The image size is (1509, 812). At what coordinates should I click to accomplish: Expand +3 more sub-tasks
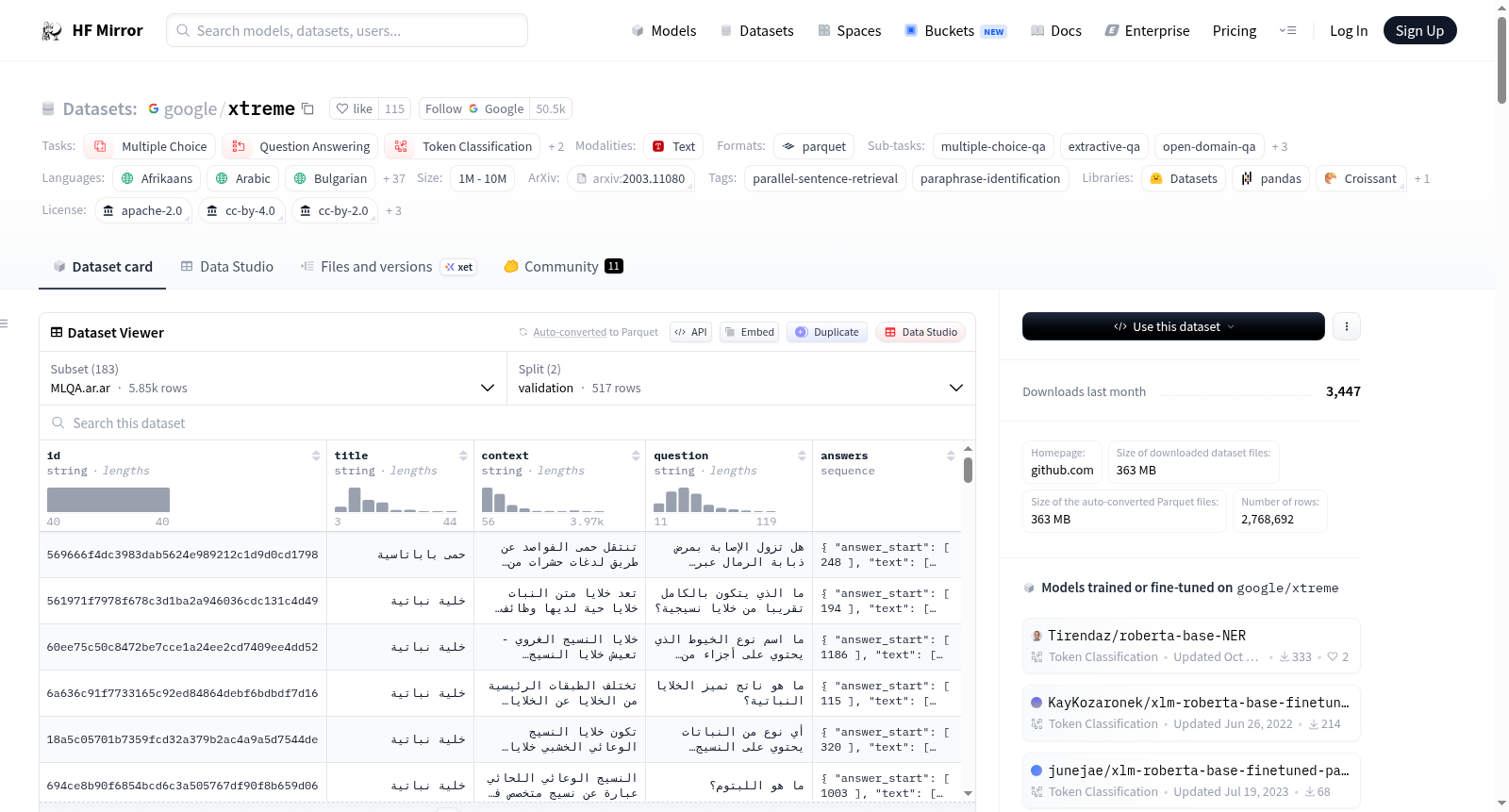1280,146
